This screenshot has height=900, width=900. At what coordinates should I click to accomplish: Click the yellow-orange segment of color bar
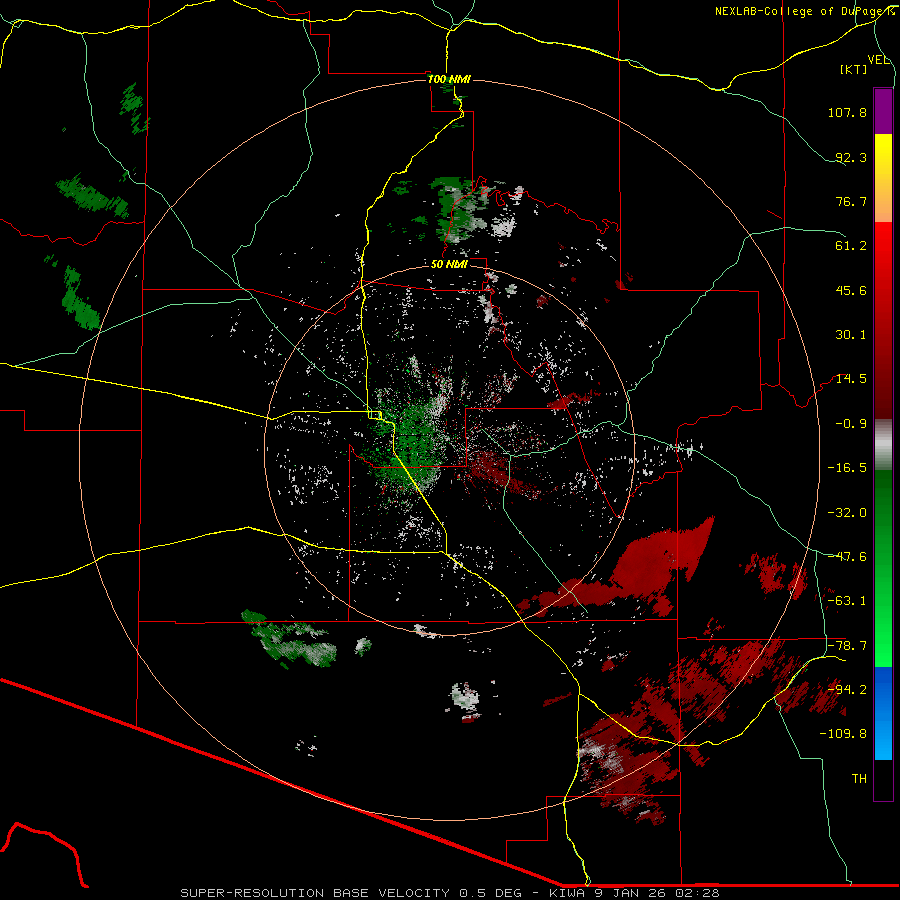(x=883, y=178)
